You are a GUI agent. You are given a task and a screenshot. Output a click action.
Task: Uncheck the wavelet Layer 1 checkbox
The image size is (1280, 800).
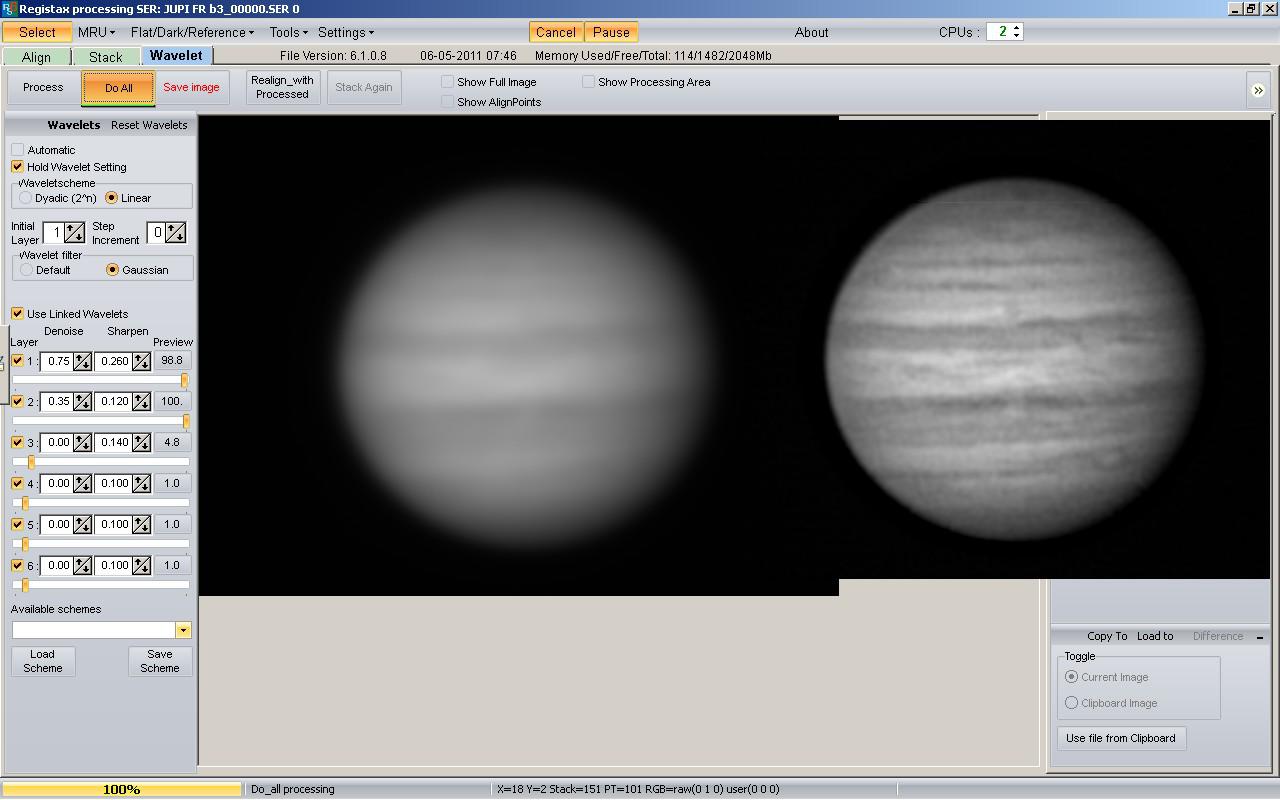pyautogui.click(x=17, y=361)
